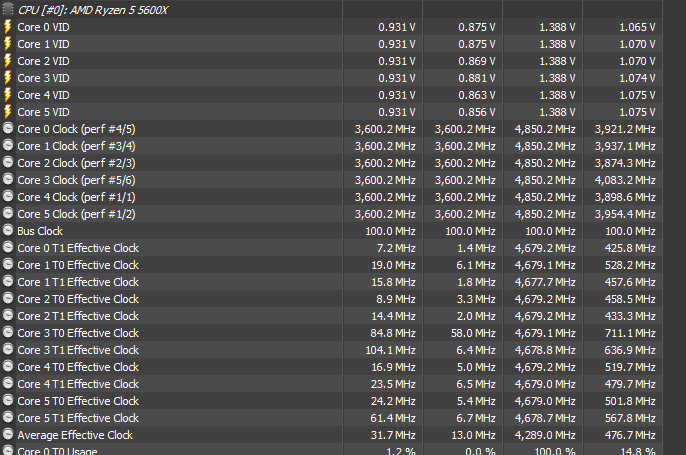Click clock icon for Core 3 Clock (perf #5/6)
The image size is (686, 455).
[8, 179]
